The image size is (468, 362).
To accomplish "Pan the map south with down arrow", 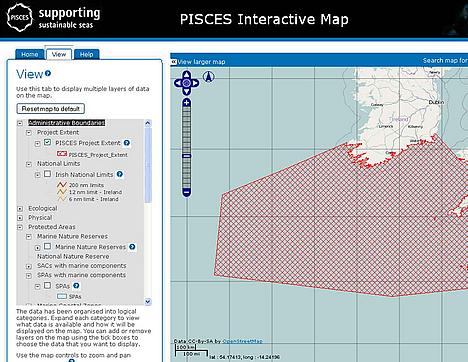I will (187, 91).
